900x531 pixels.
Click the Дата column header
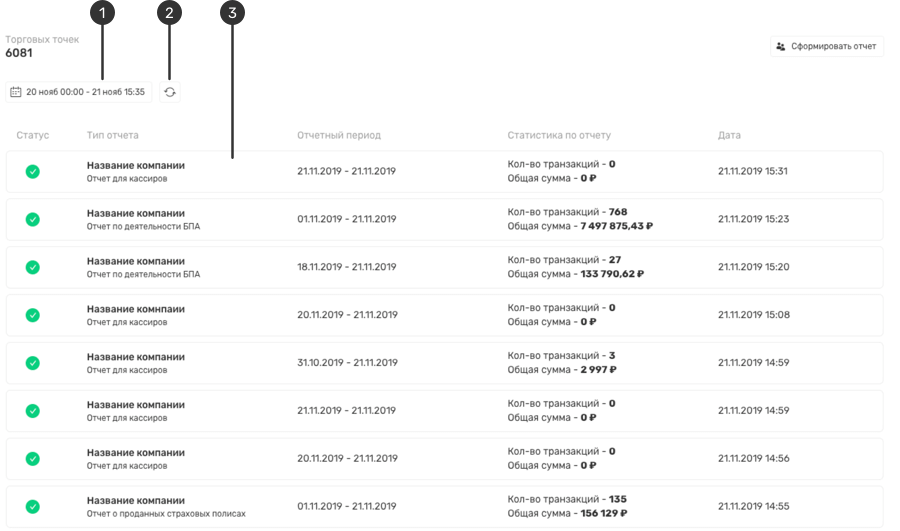729,135
